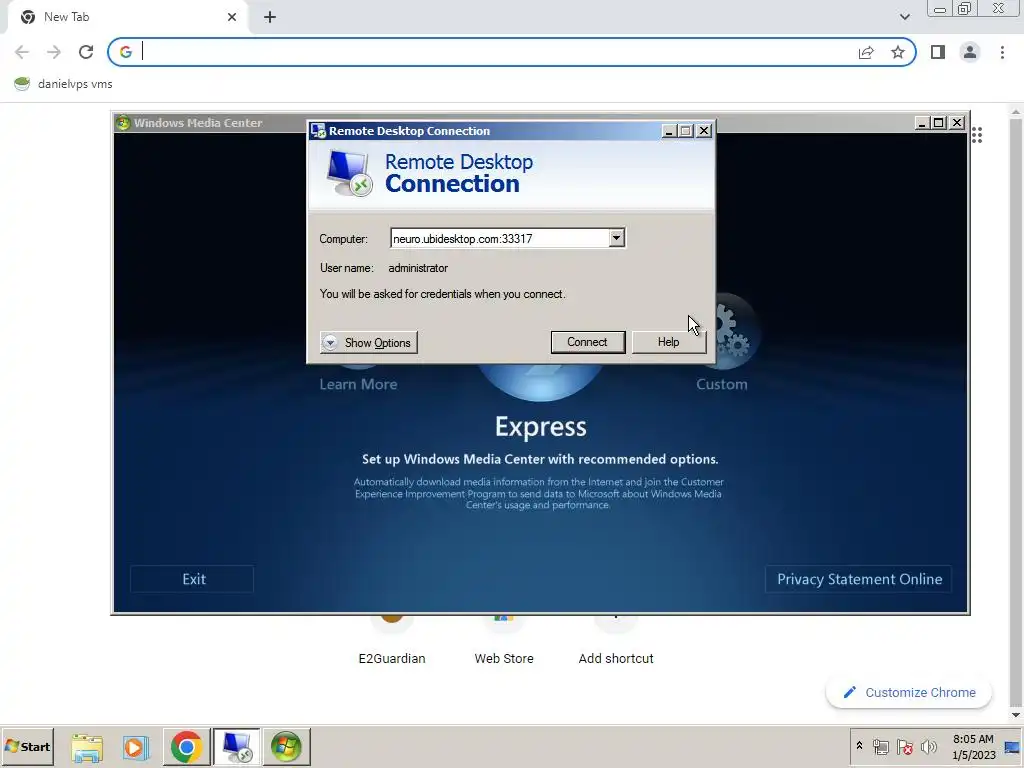Select Learn More in Media Center
1024x768 pixels.
pos(358,384)
